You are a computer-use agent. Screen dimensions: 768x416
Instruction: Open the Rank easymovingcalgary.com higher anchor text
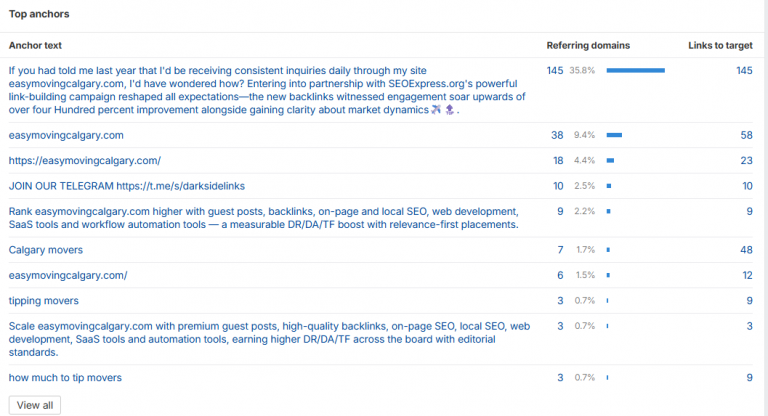[264, 218]
